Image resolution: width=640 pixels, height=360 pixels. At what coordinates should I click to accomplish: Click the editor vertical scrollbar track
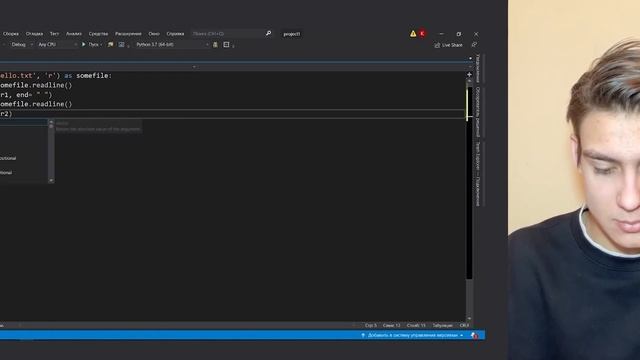[469, 200]
